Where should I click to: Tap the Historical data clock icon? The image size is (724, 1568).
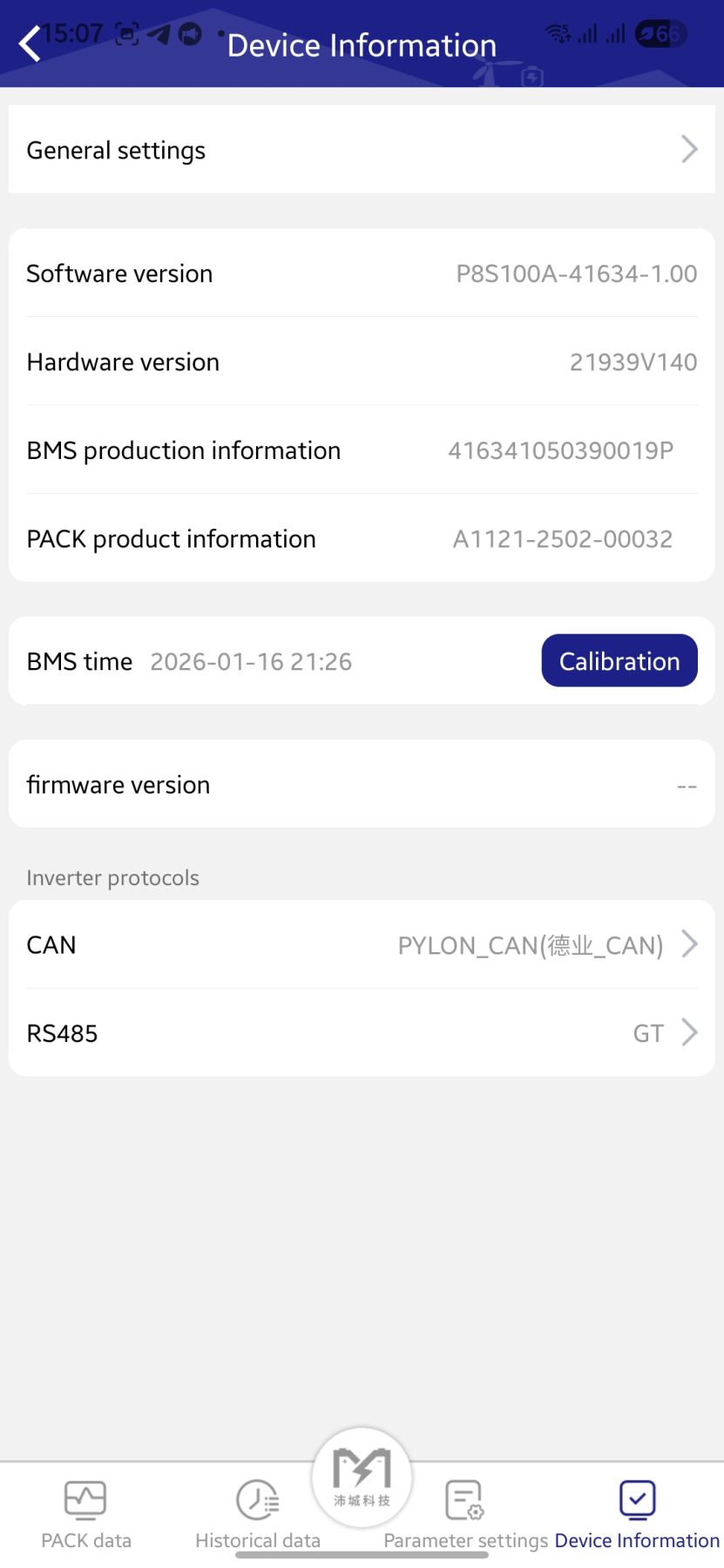tap(257, 1499)
